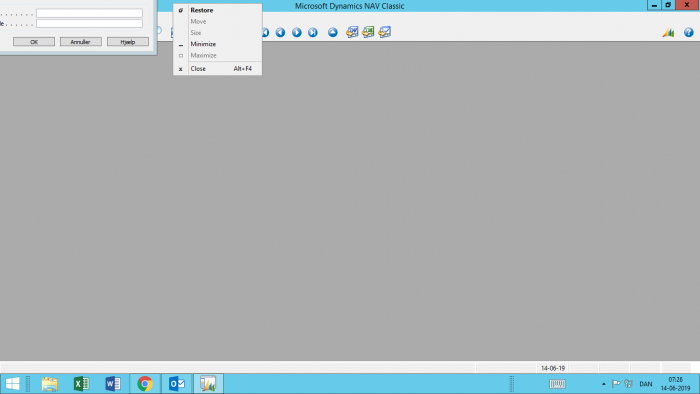Click the previous record arrow icon
Image resolution: width=700 pixels, height=394 pixels.
point(280,32)
